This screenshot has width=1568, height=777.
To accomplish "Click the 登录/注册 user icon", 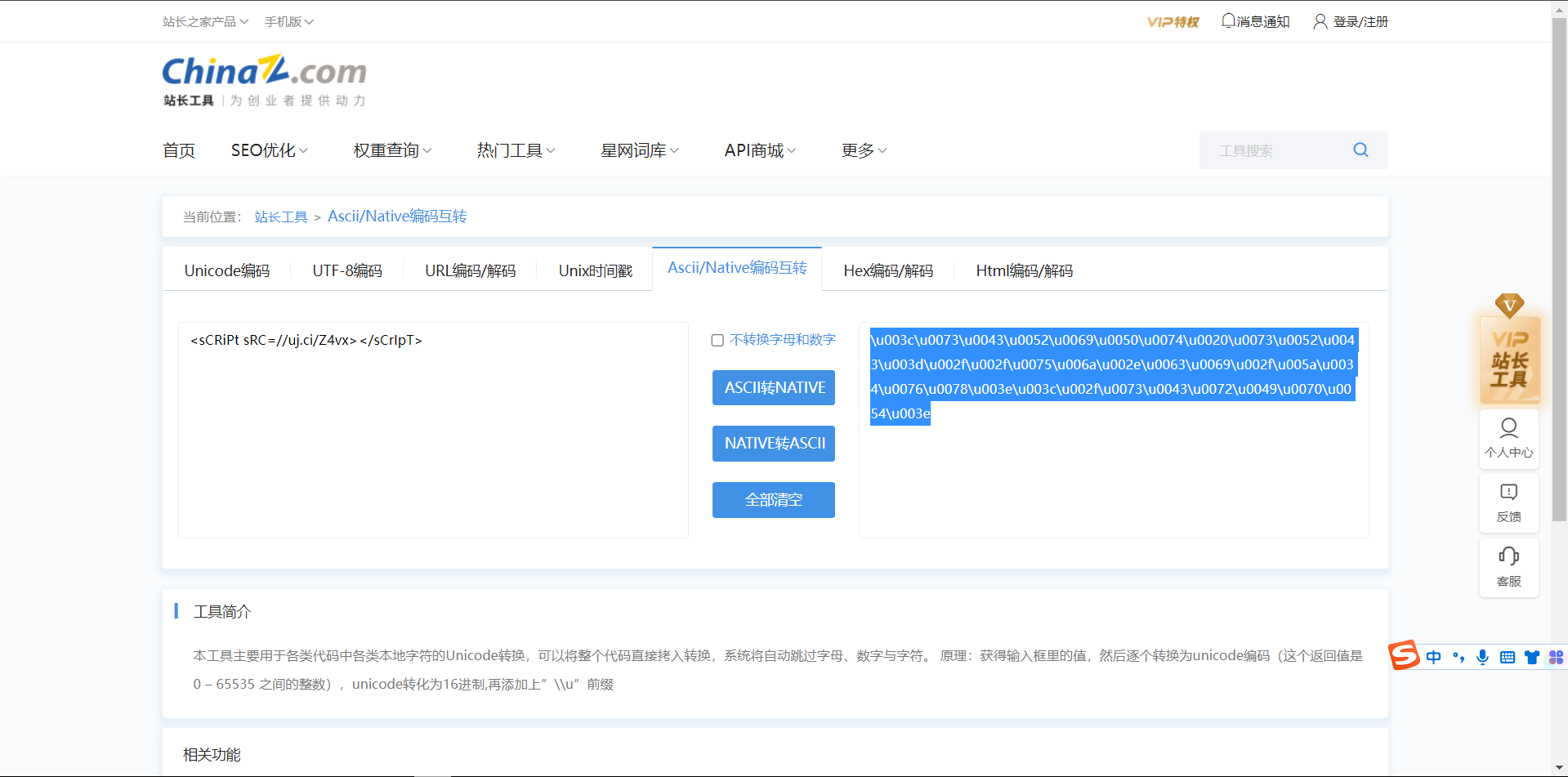I will click(1320, 21).
